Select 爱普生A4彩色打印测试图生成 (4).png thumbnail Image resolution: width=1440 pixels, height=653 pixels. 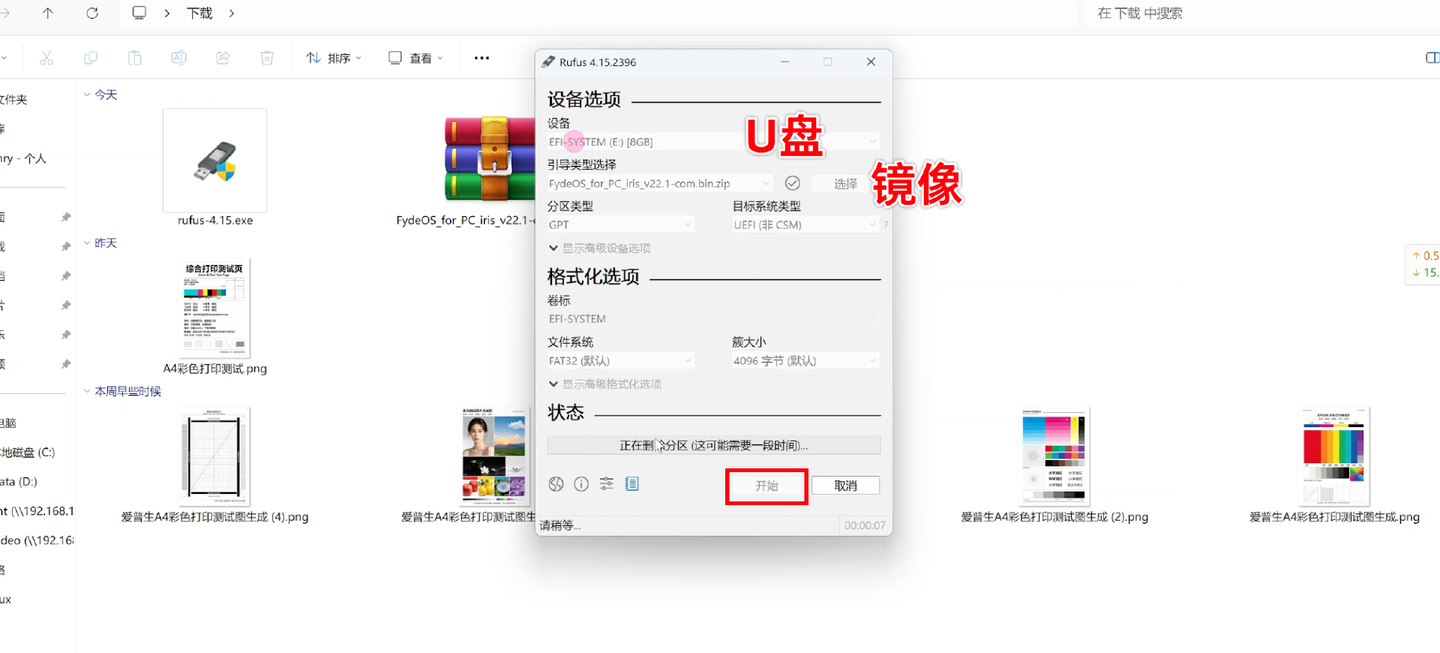[x=215, y=456]
